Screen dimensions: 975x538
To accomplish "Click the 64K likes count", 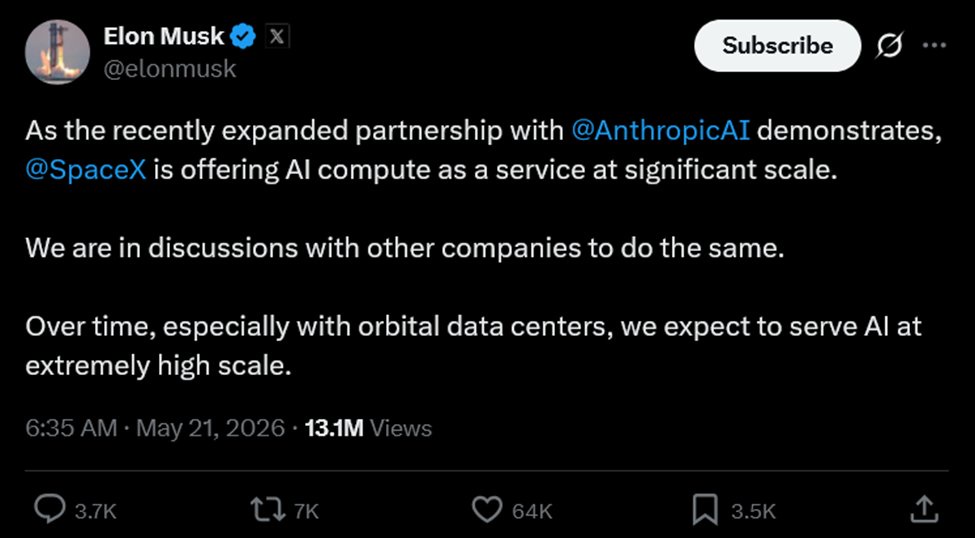I will point(532,511).
